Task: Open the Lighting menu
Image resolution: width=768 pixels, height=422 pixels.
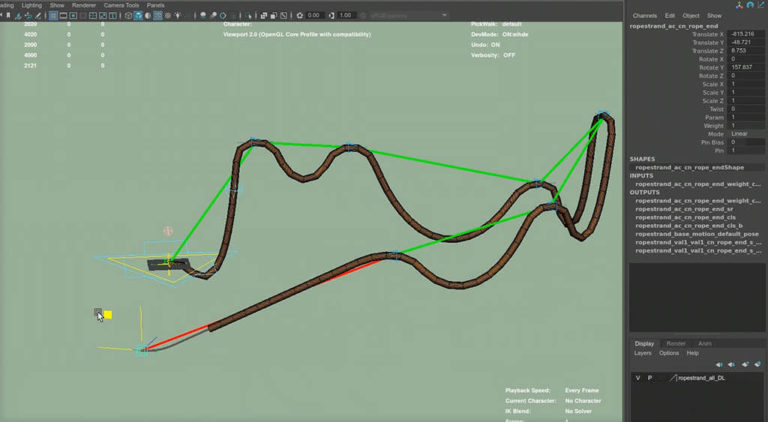Action: tap(32, 5)
